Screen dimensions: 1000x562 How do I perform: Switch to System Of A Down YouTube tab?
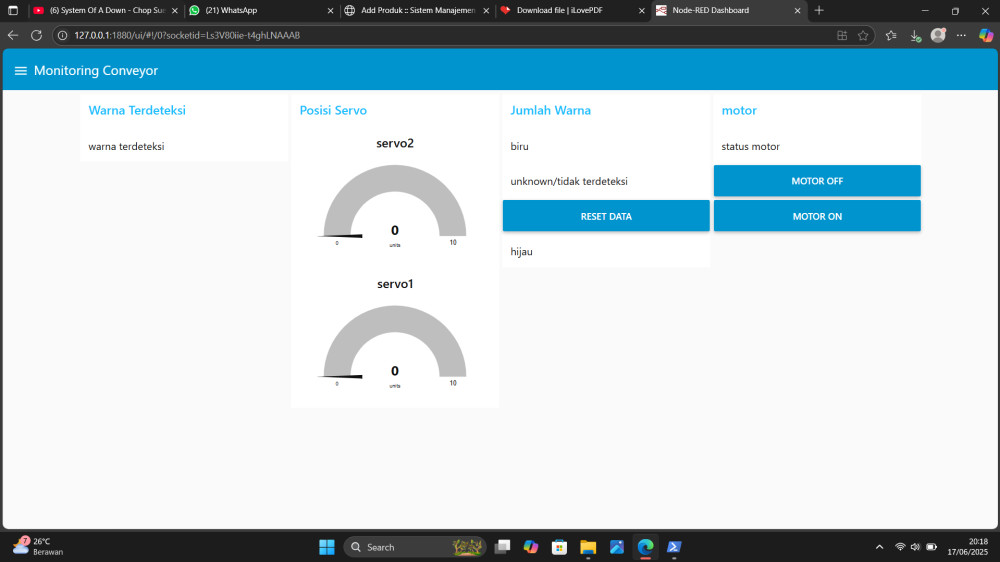[x=106, y=11]
